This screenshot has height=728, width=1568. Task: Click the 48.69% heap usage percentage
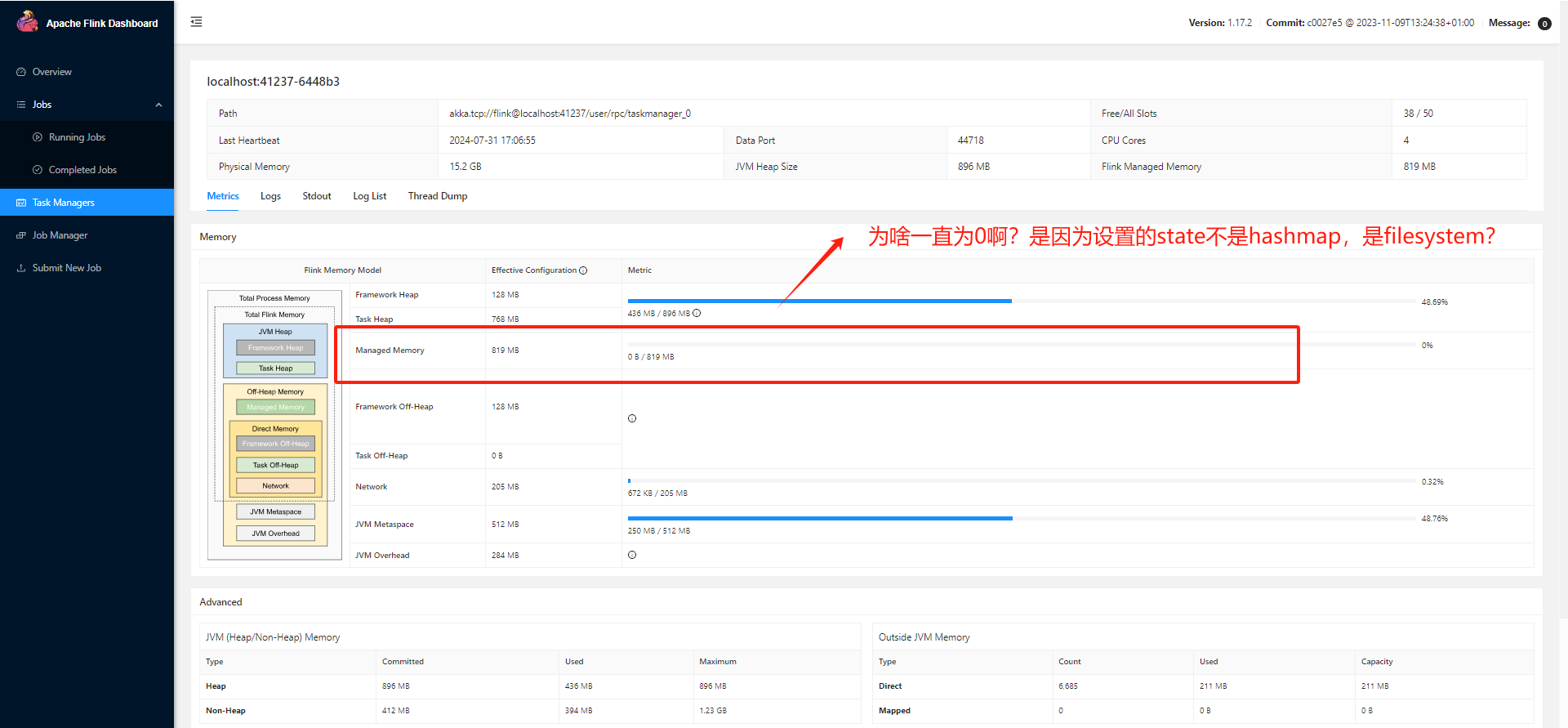click(1434, 302)
